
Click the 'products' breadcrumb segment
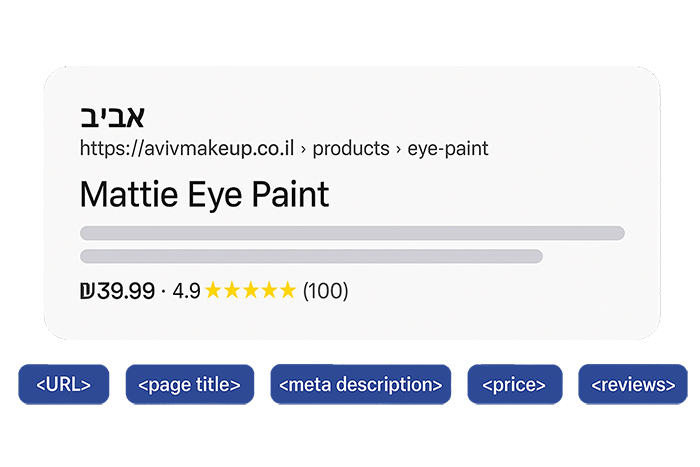[x=351, y=148]
